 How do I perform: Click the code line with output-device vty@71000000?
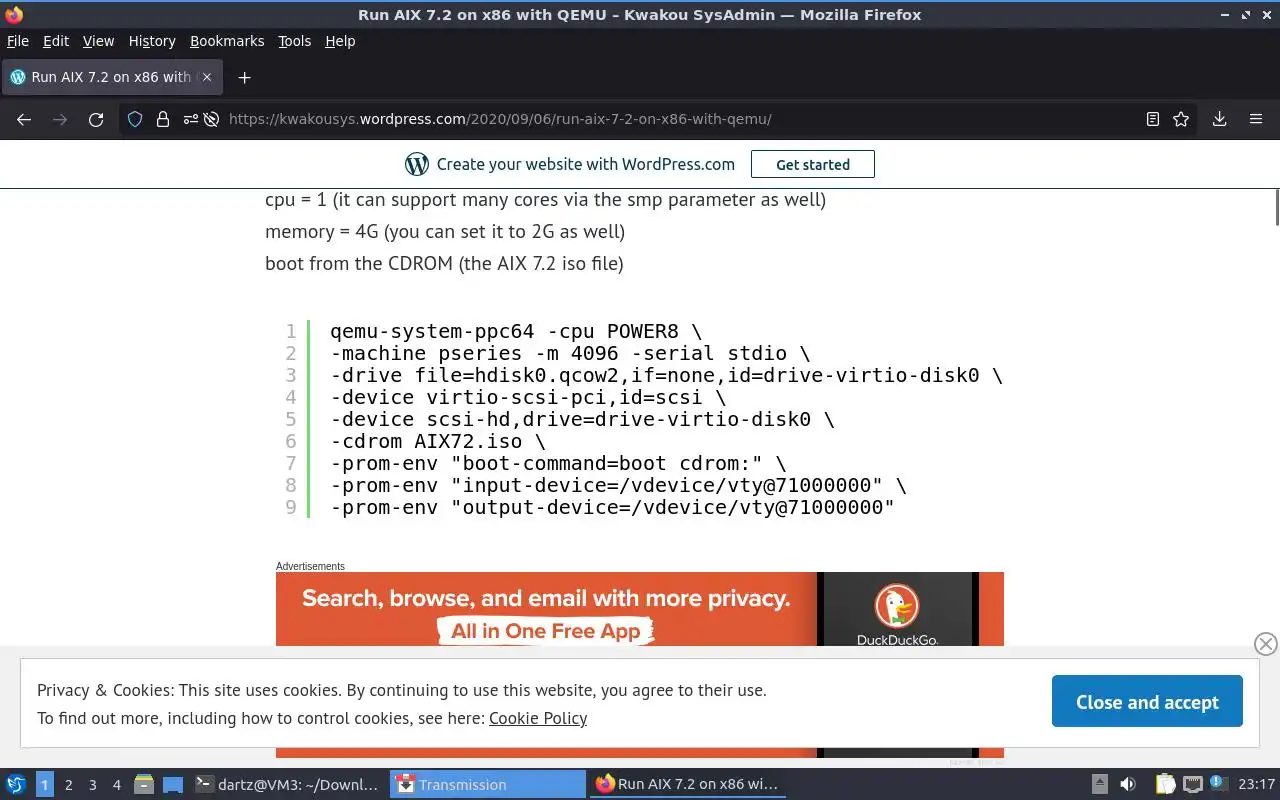pyautogui.click(x=612, y=507)
